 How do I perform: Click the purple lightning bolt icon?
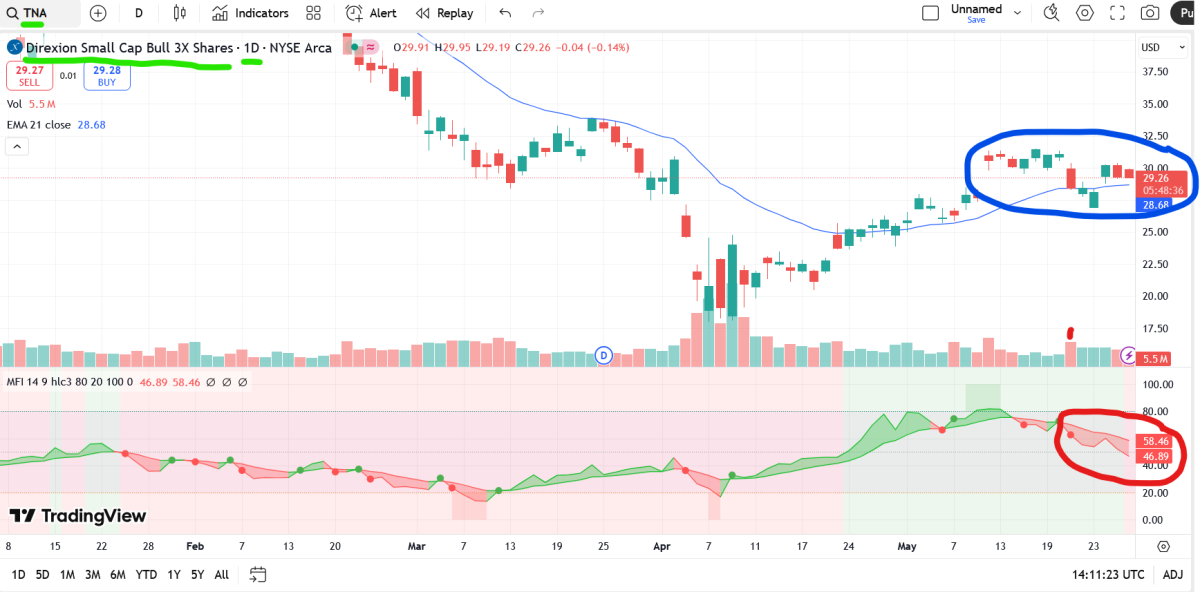tap(1128, 355)
